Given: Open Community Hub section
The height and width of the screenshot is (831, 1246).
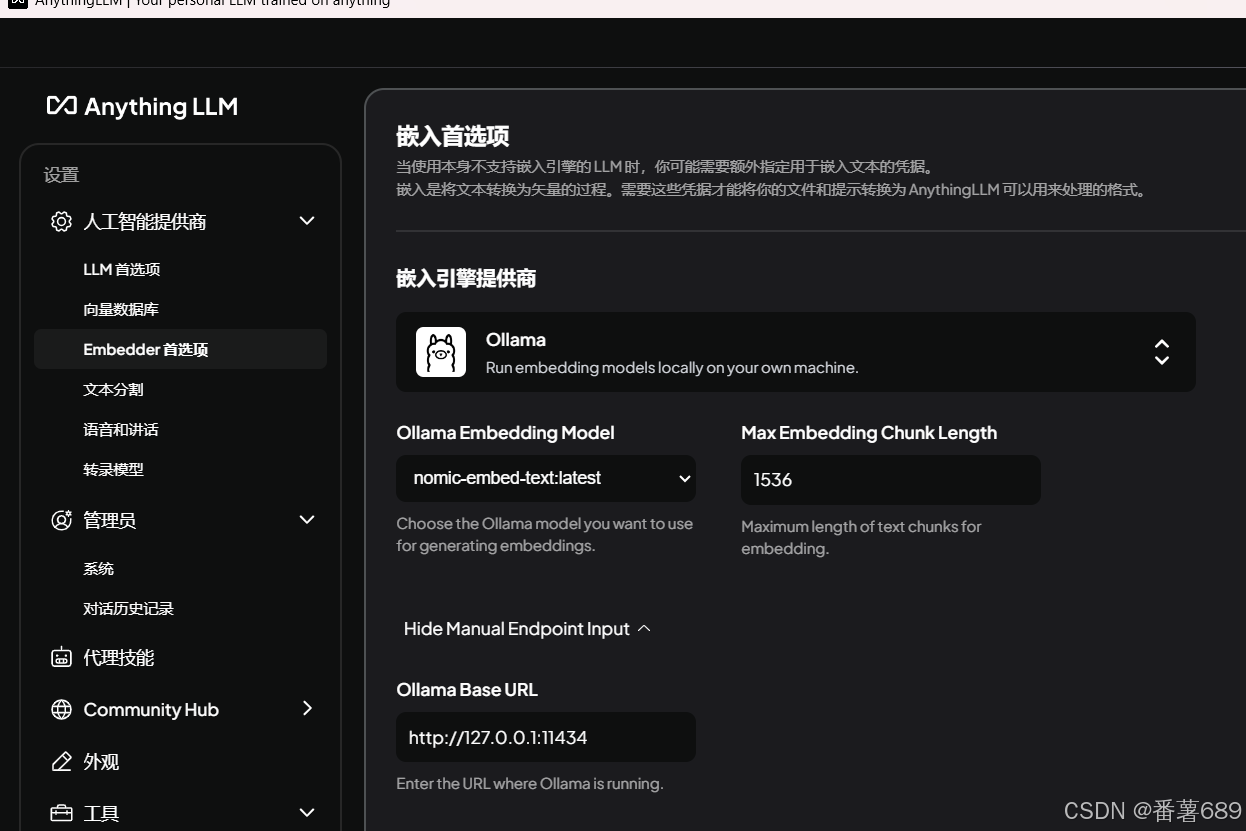Looking at the screenshot, I should point(151,709).
